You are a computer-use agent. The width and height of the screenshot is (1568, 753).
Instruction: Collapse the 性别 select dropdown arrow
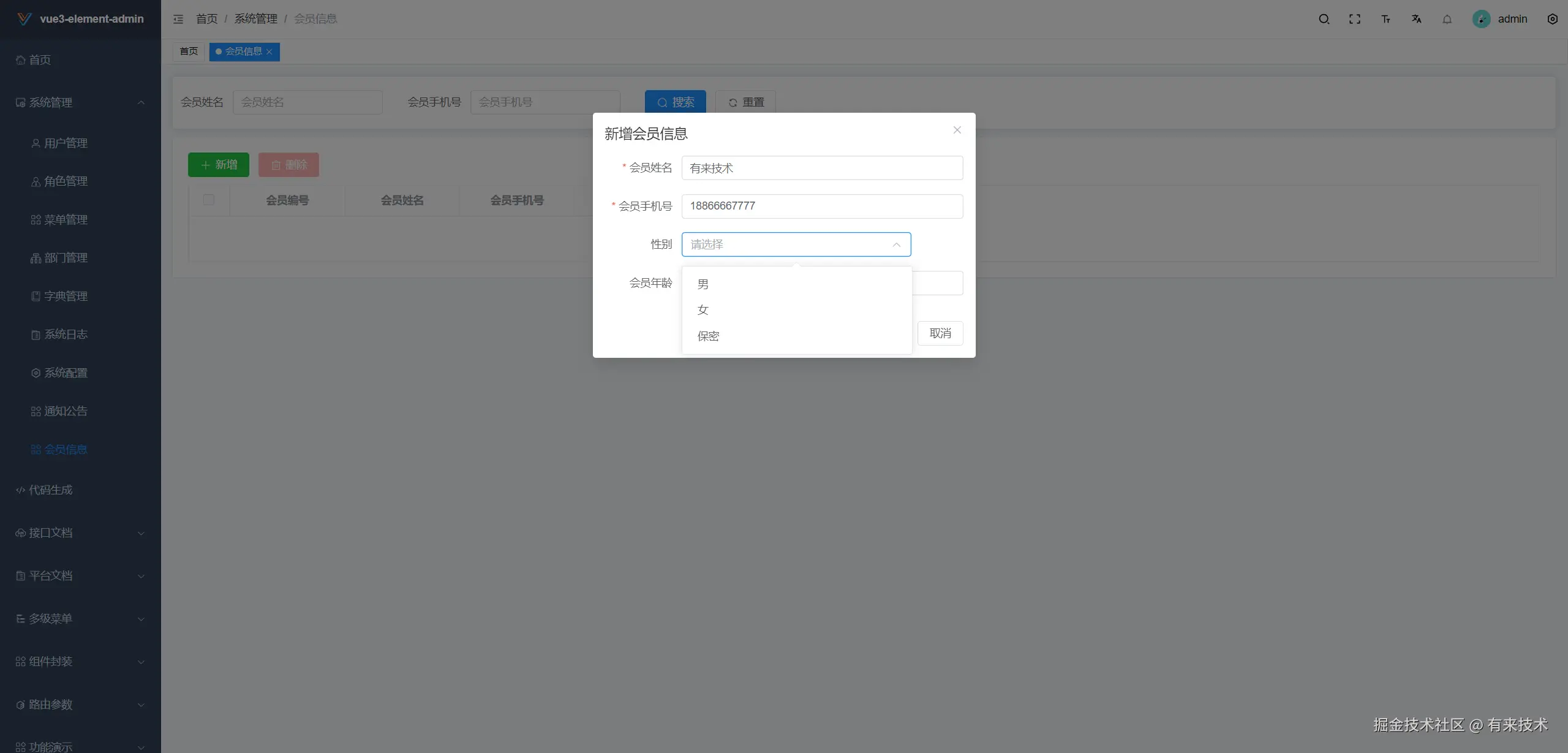pos(896,244)
